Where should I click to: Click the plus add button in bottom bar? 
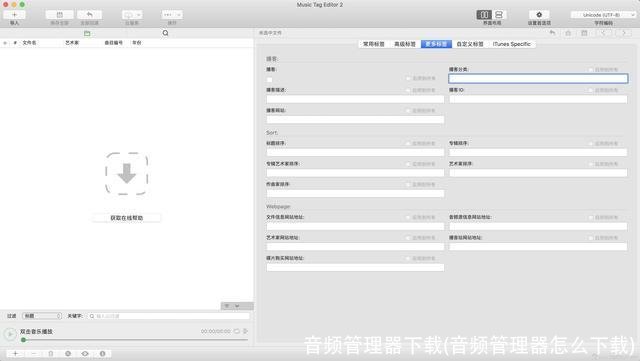pyautogui.click(x=16, y=354)
